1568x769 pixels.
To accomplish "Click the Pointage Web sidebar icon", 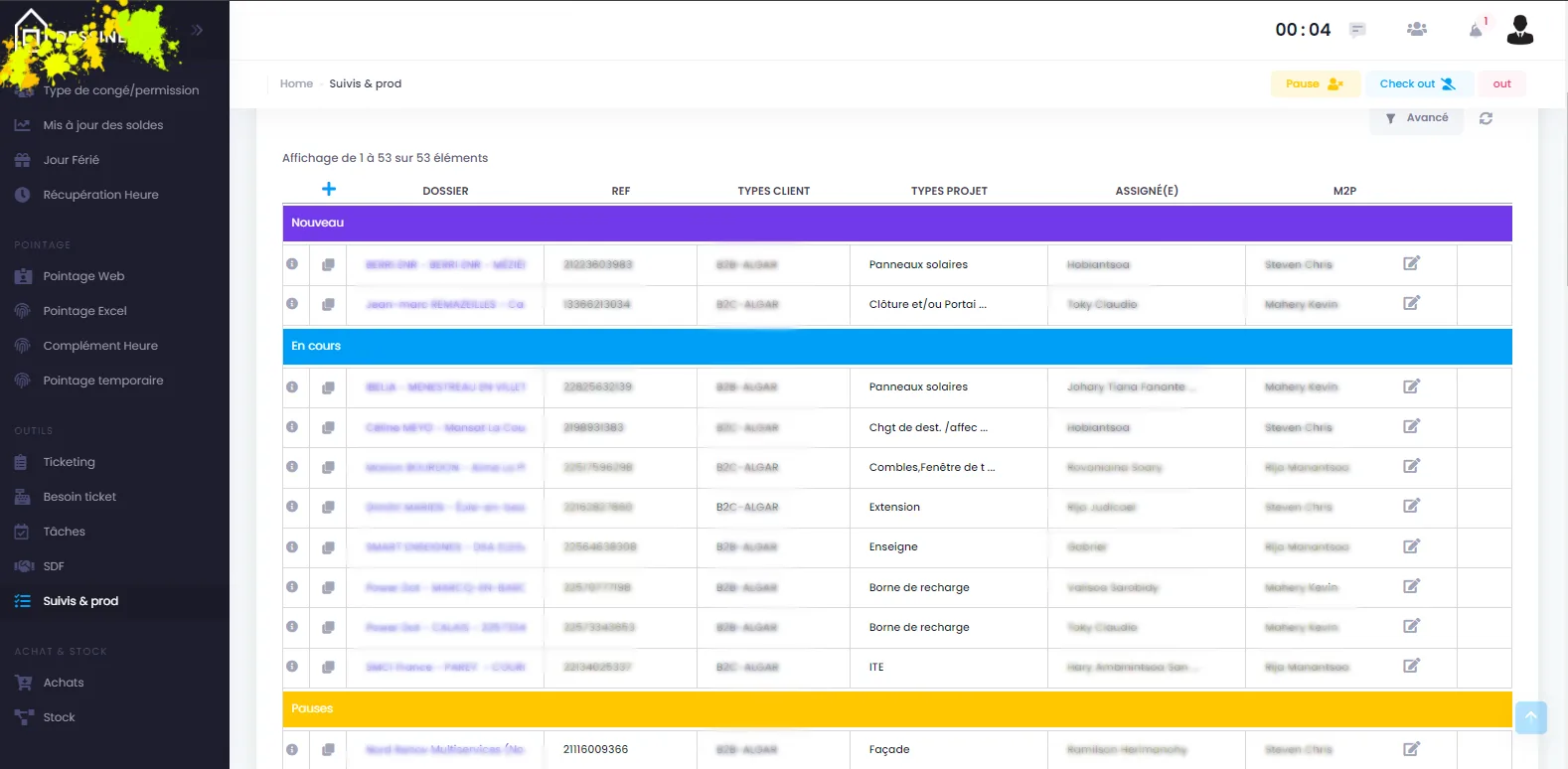I will (23, 276).
